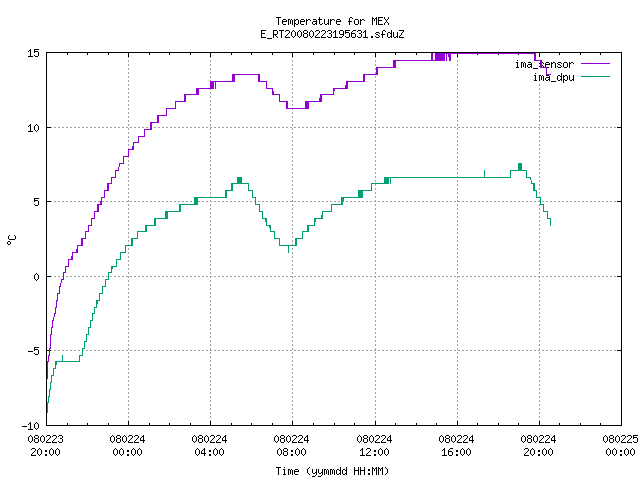Viewport: 640px width, 480px height.
Task: Click the y-axis label -5
Action: 31,351
